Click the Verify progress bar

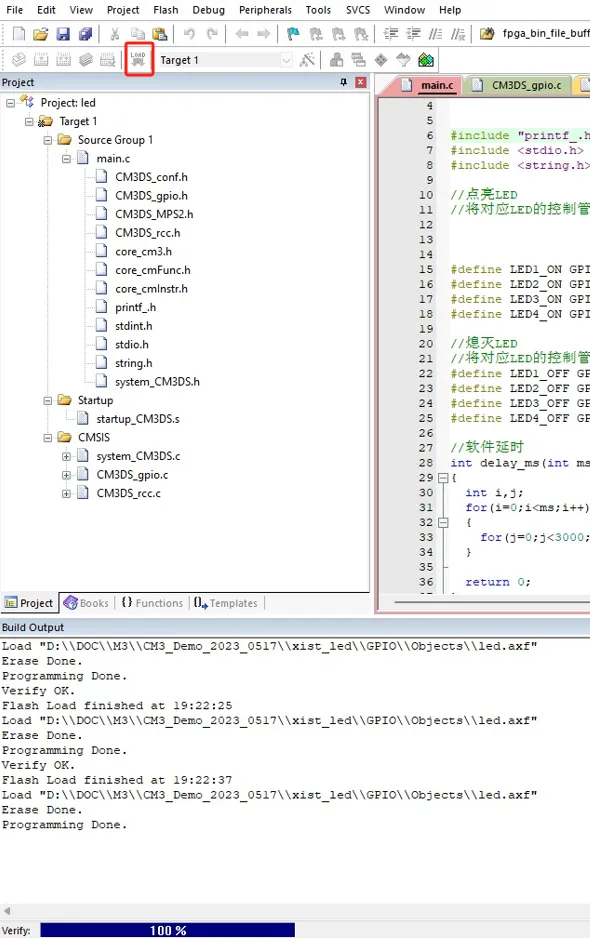pos(168,930)
